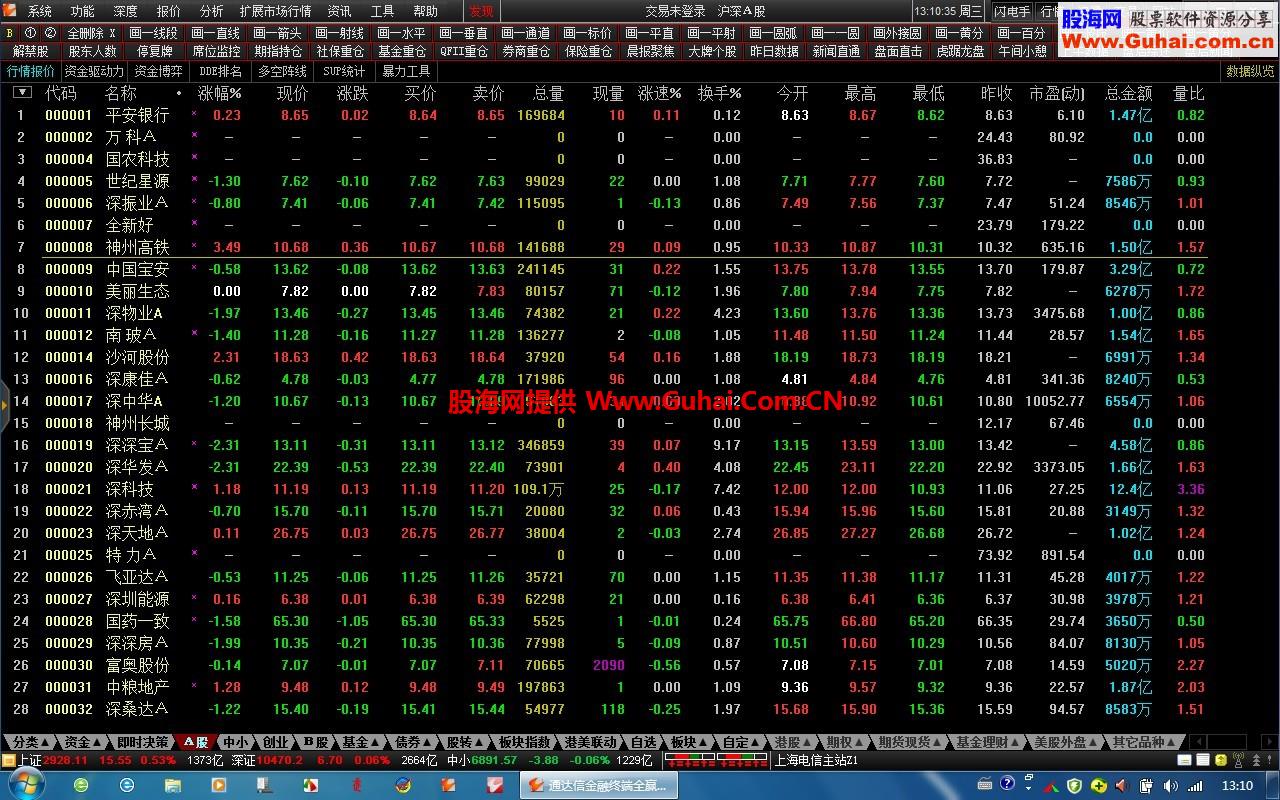Click the taskbar clock showing 13:10

tap(1237, 786)
